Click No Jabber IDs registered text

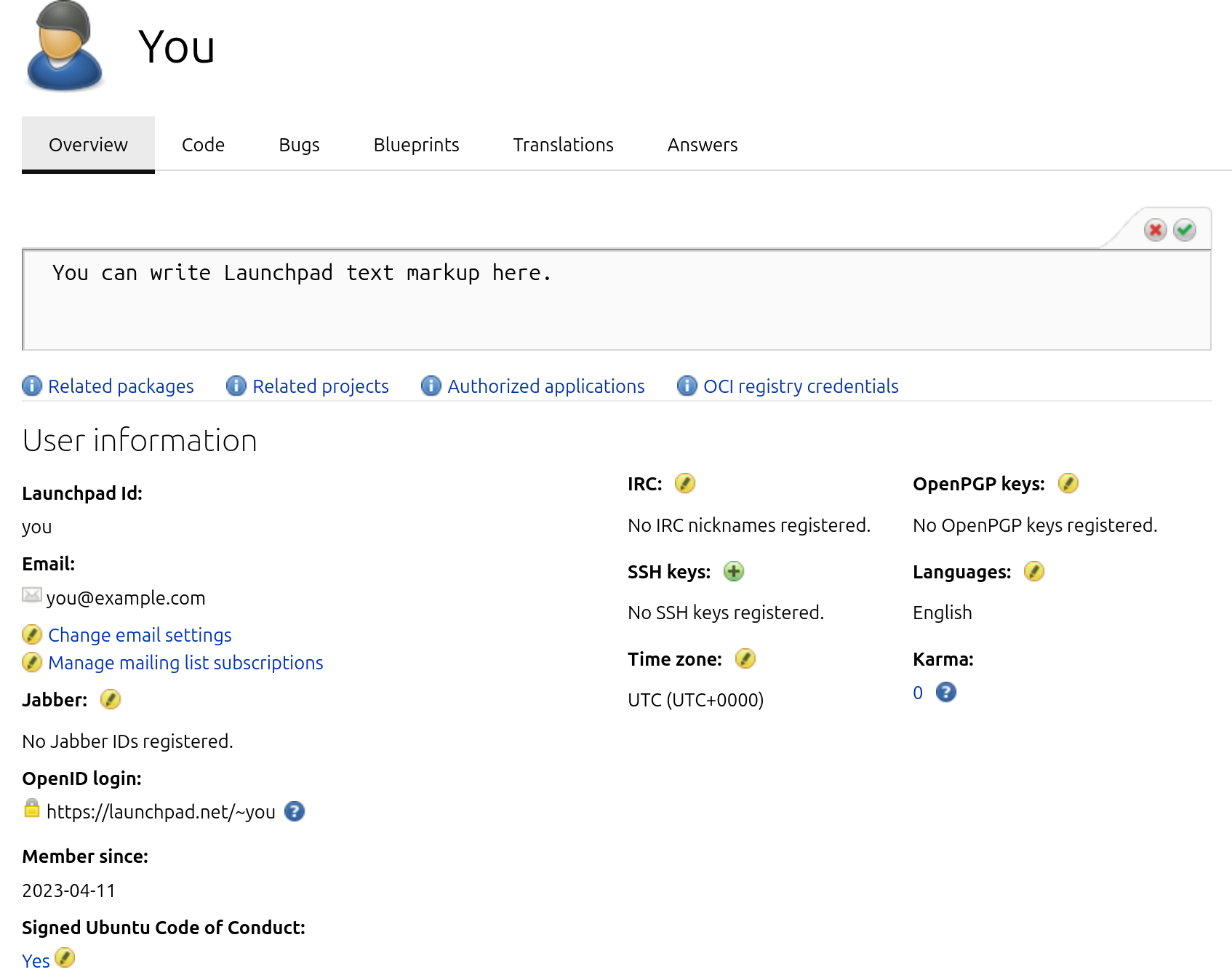tap(127, 741)
